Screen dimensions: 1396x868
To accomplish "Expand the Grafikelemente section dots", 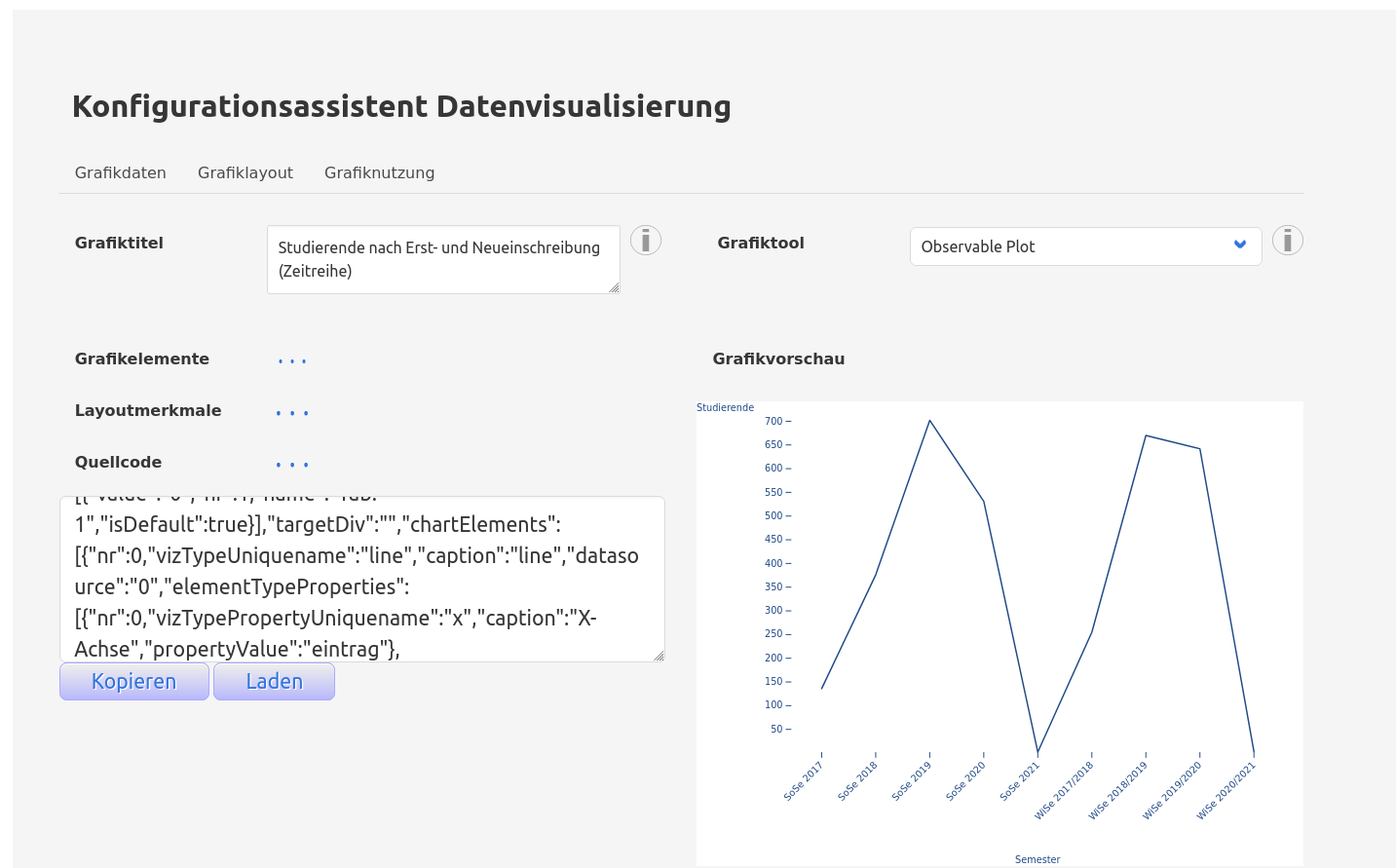I will tap(291, 361).
